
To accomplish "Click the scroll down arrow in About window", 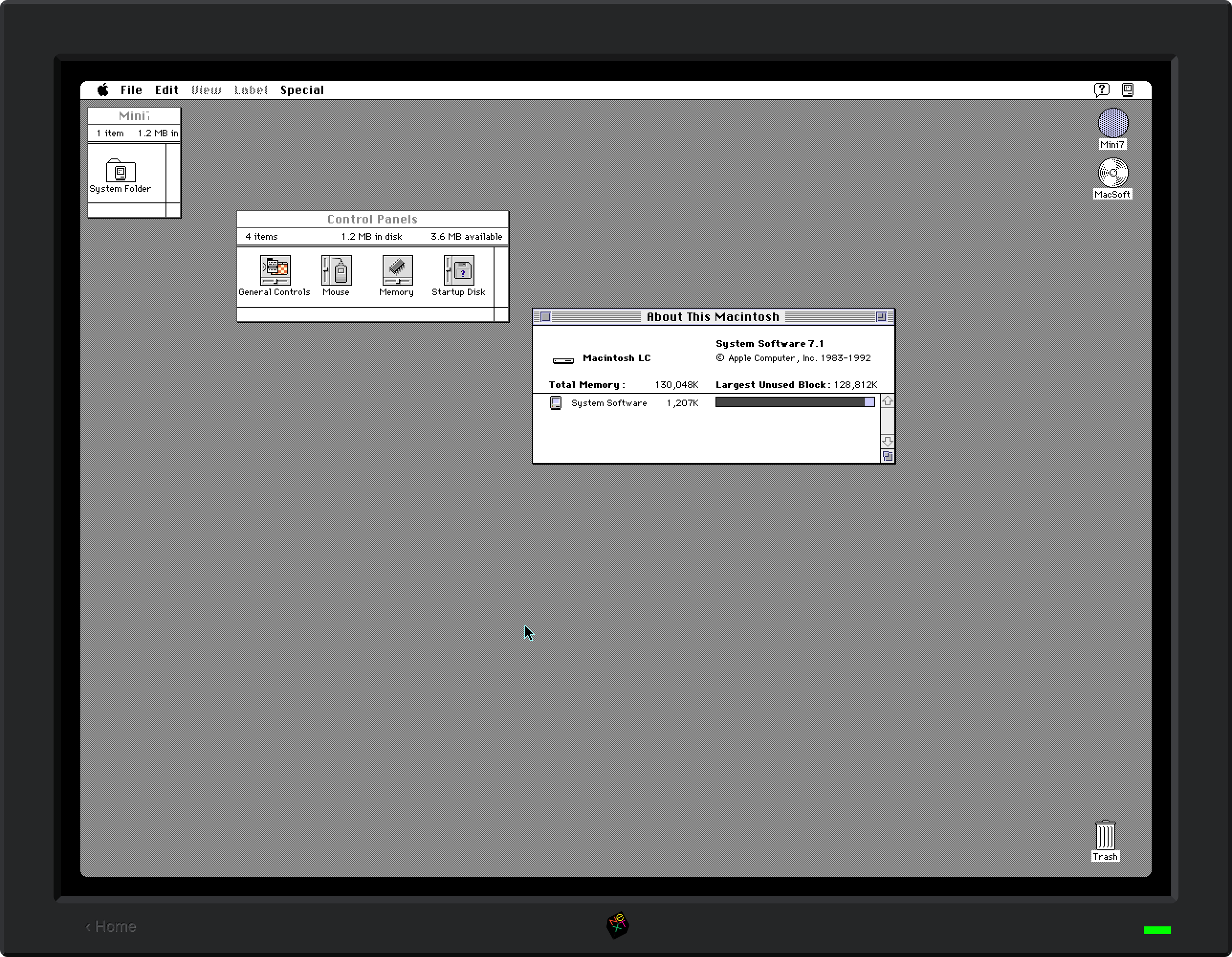I will (x=887, y=441).
